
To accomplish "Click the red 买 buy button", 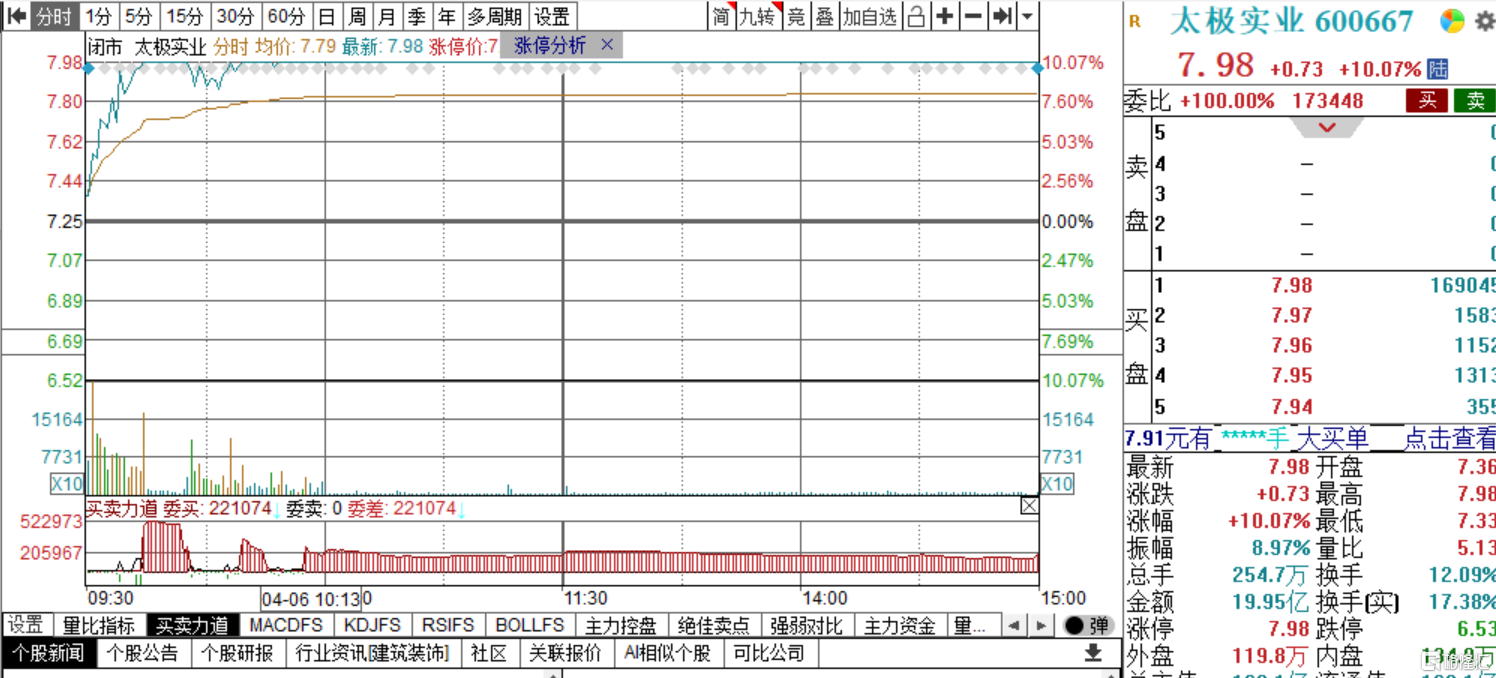I will coord(1427,100).
